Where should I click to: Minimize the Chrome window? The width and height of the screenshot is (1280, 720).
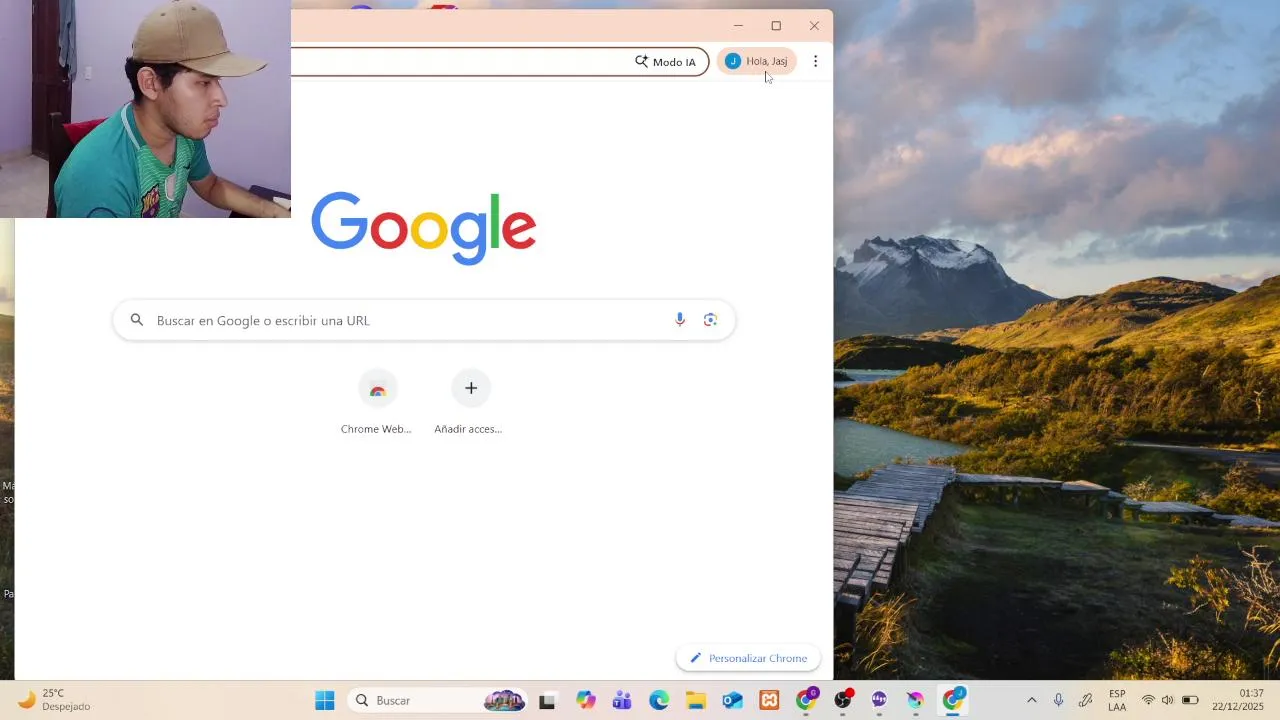[738, 26]
